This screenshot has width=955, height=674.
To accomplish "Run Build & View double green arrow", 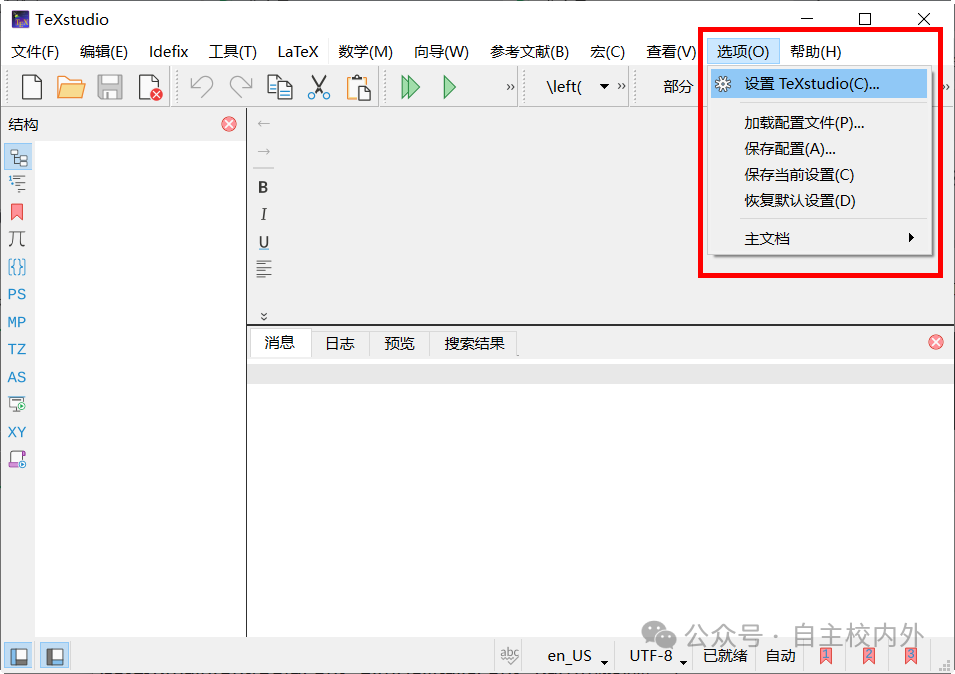I will [410, 87].
